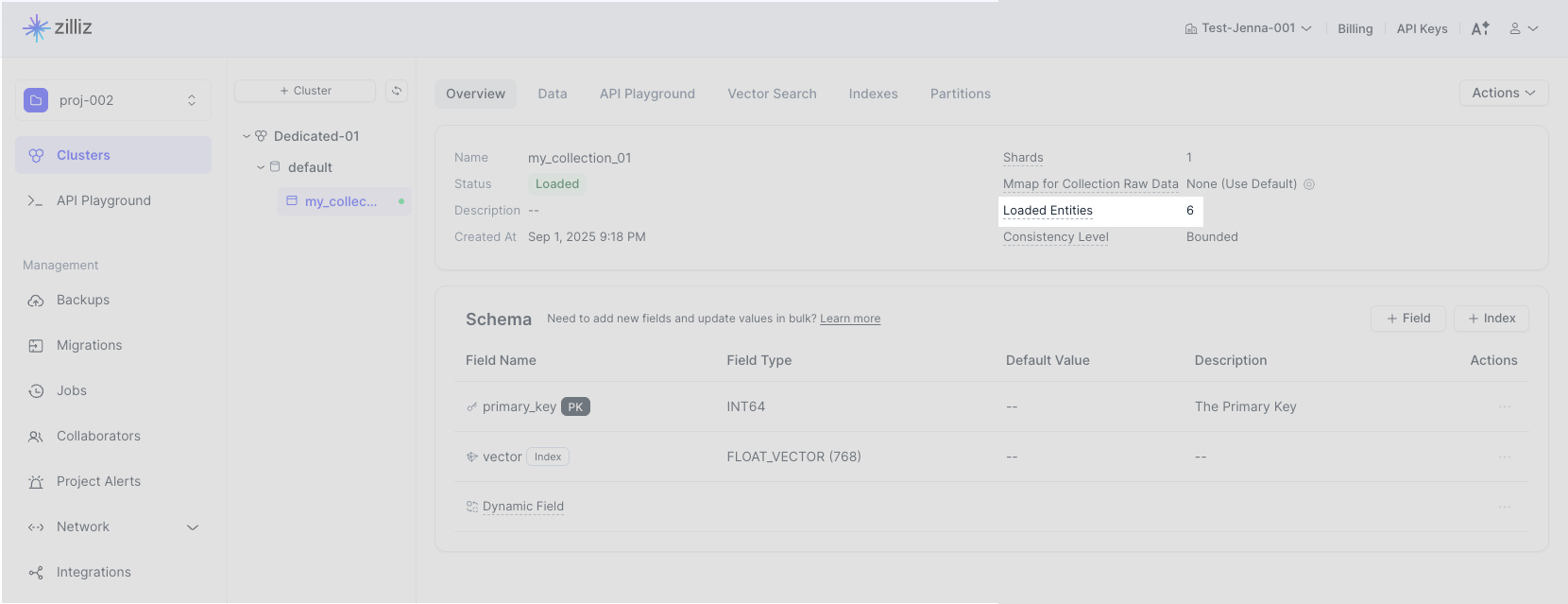The width and height of the screenshot is (1568, 604).
Task: Click the + Field button
Action: 1408,319
